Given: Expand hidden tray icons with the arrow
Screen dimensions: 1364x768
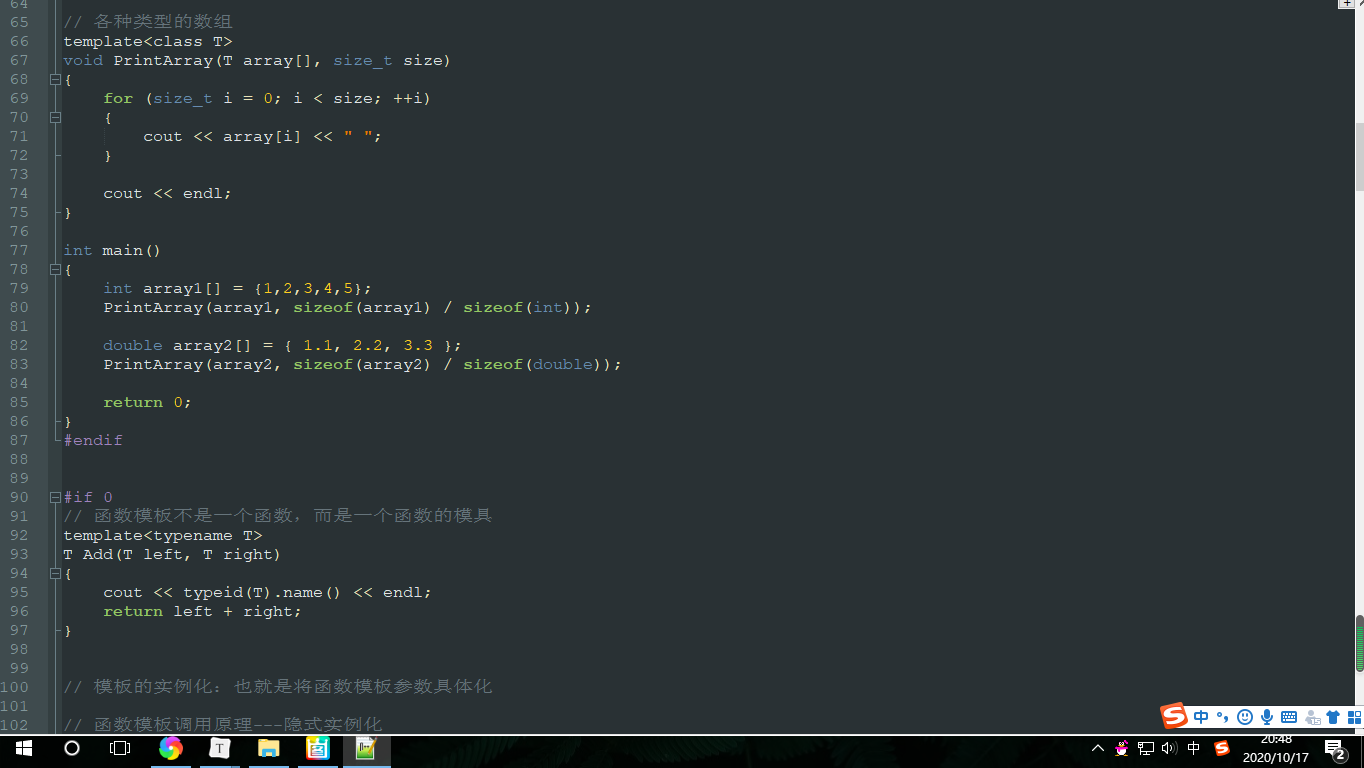Looking at the screenshot, I should pos(1098,748).
